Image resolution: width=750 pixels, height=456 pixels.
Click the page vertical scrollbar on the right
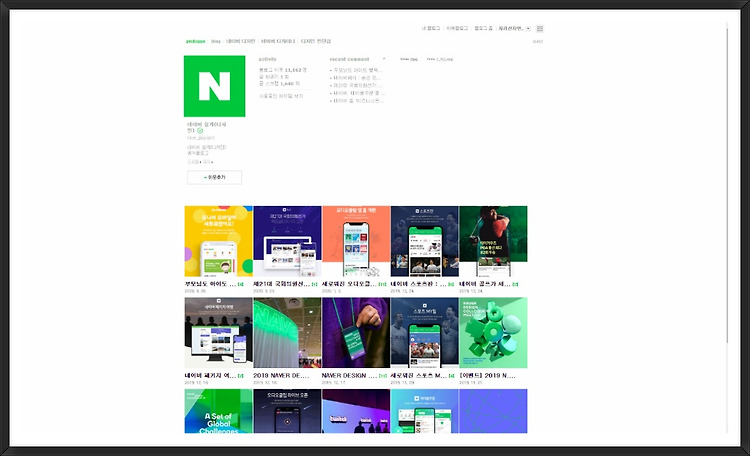pos(727,184)
